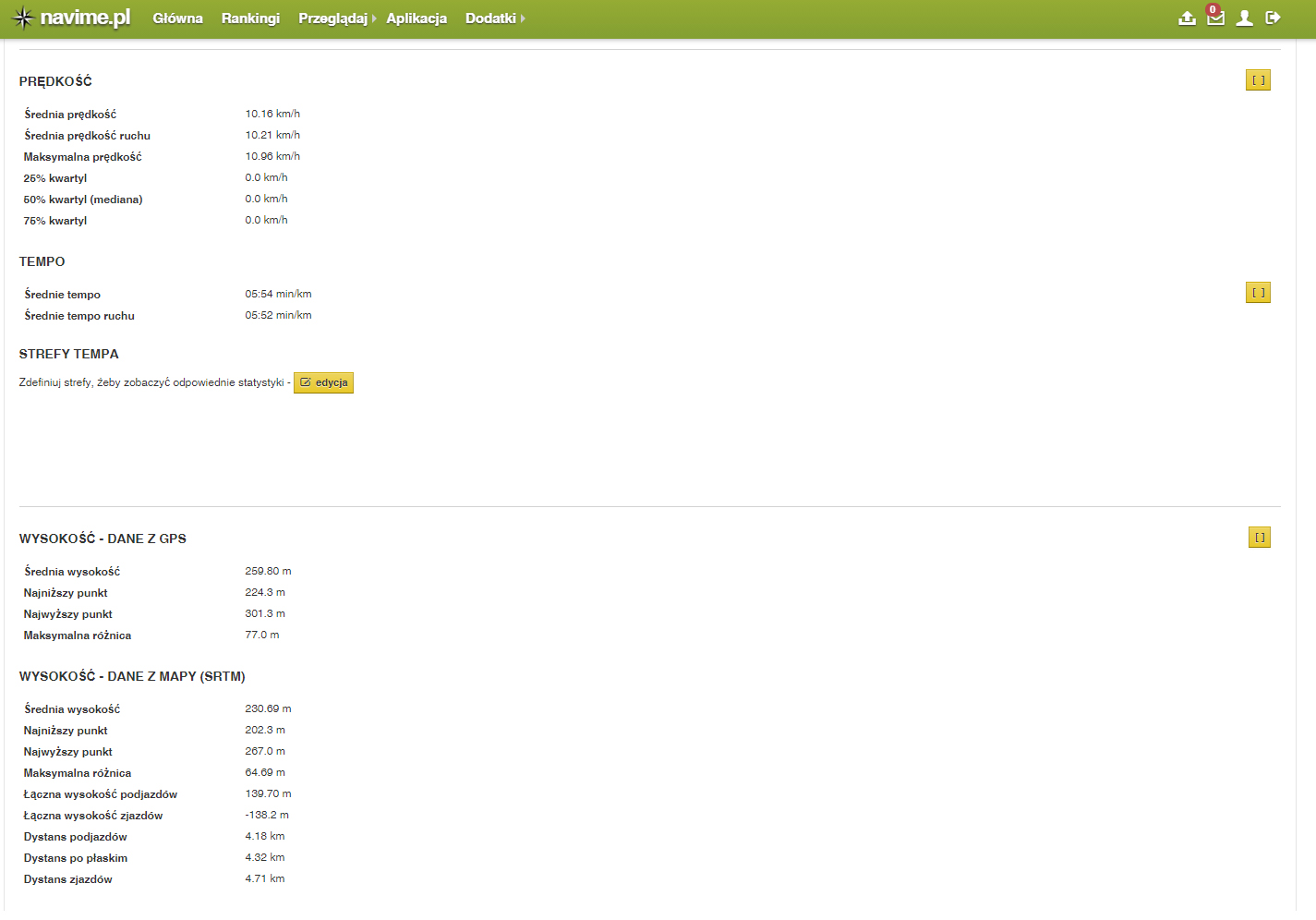Open the user profile icon
This screenshot has width=1316, height=920.
[1244, 18]
